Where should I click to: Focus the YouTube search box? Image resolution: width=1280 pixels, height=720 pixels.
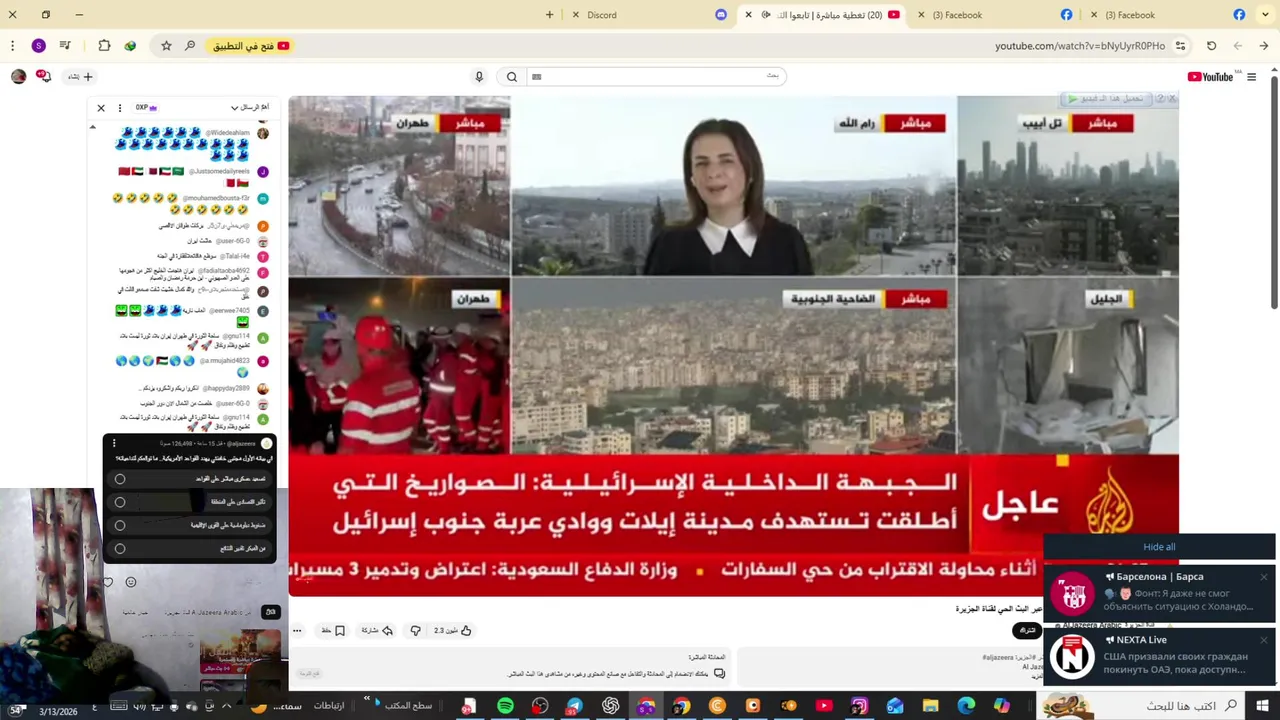(654, 77)
